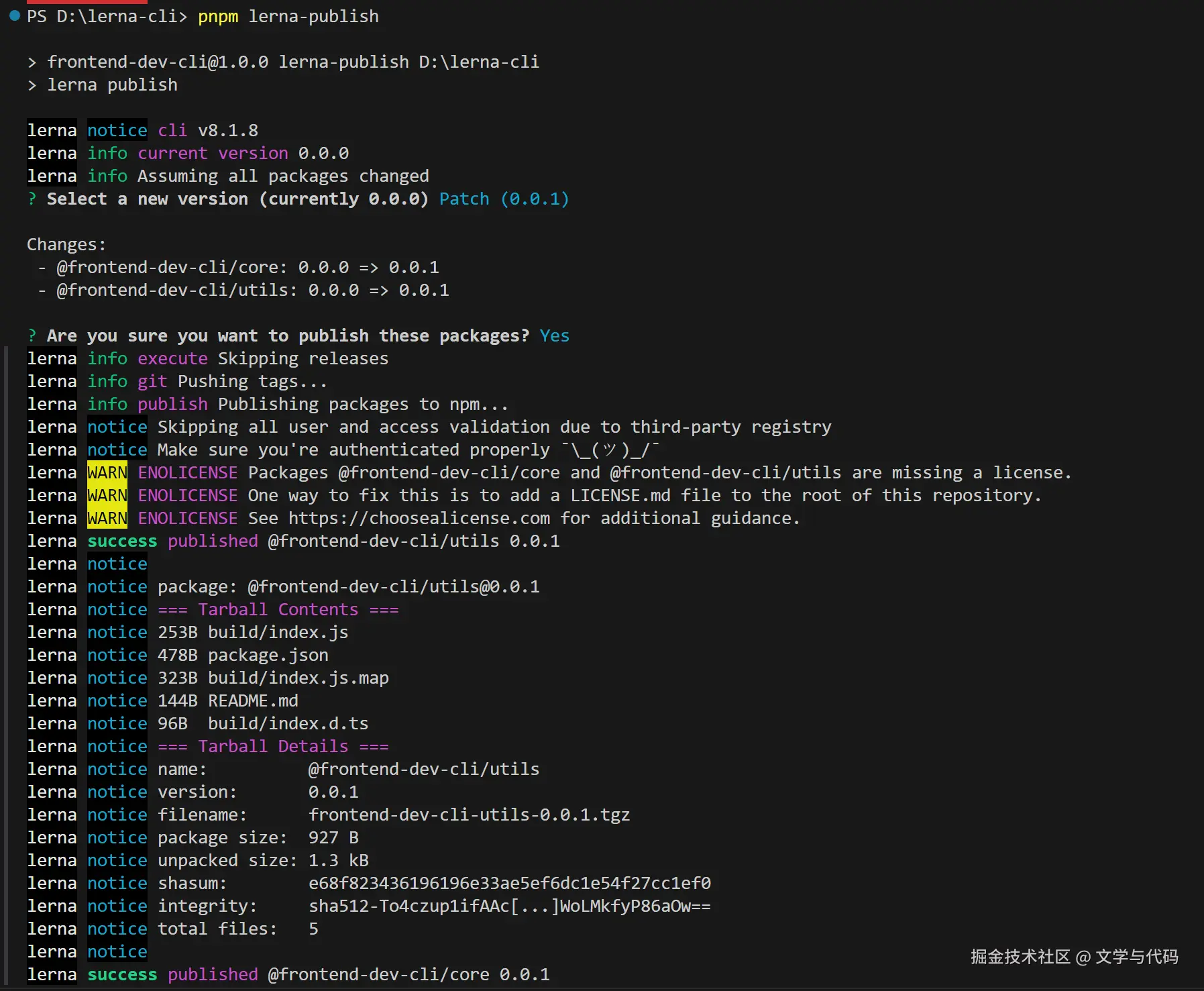Click "Assuming all packages changed" message

[283, 176]
